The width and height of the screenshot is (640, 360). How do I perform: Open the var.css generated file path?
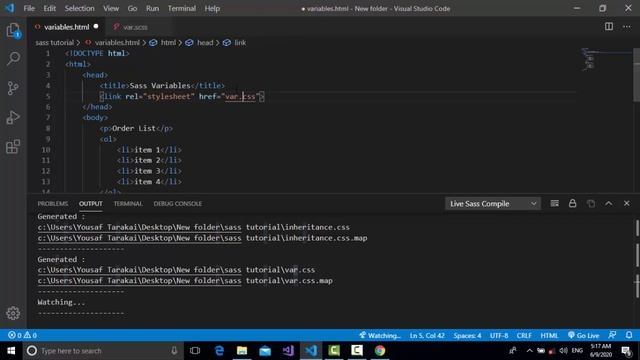tap(176, 270)
